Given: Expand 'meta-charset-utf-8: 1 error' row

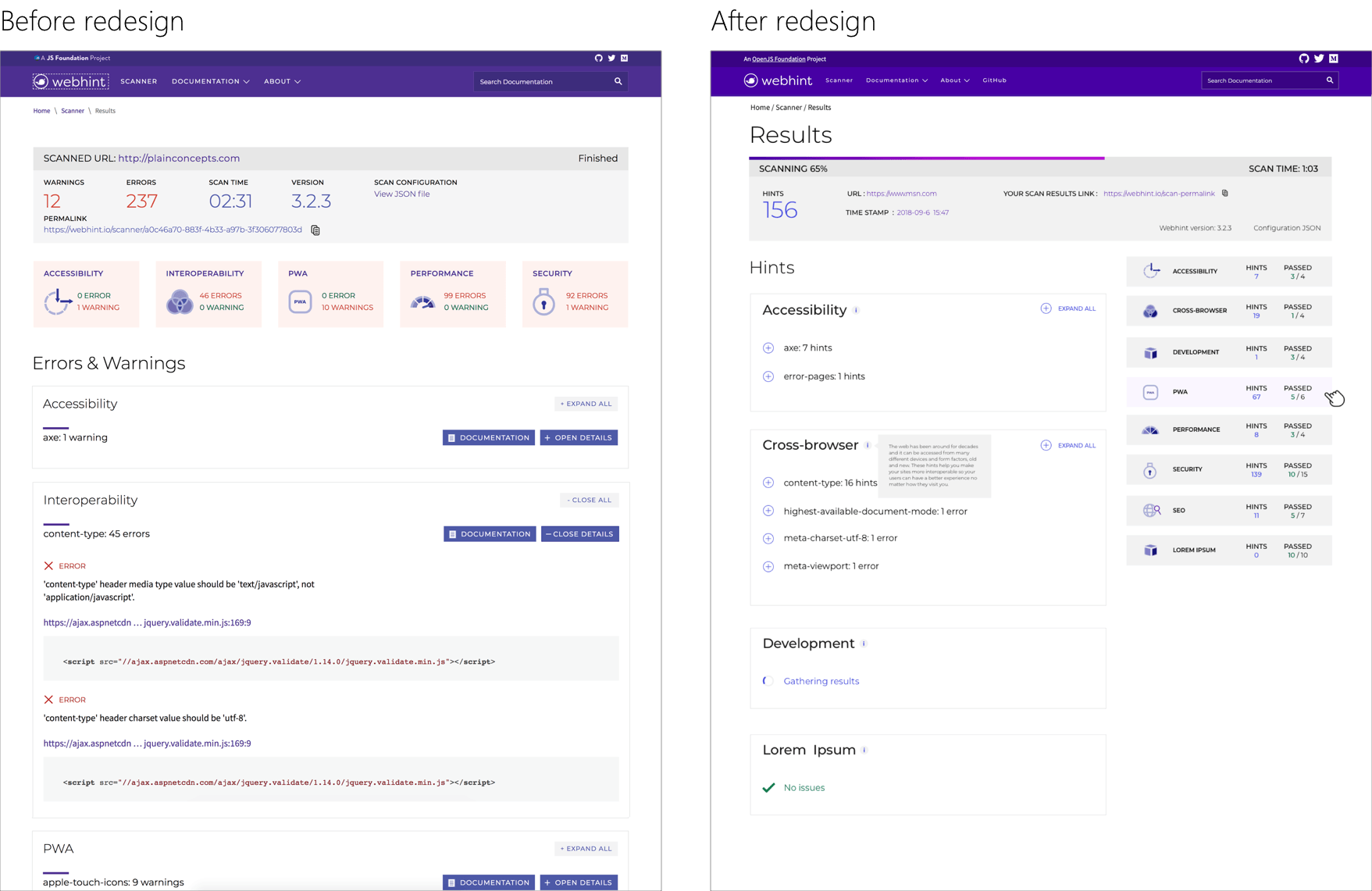Looking at the screenshot, I should click(x=768, y=538).
